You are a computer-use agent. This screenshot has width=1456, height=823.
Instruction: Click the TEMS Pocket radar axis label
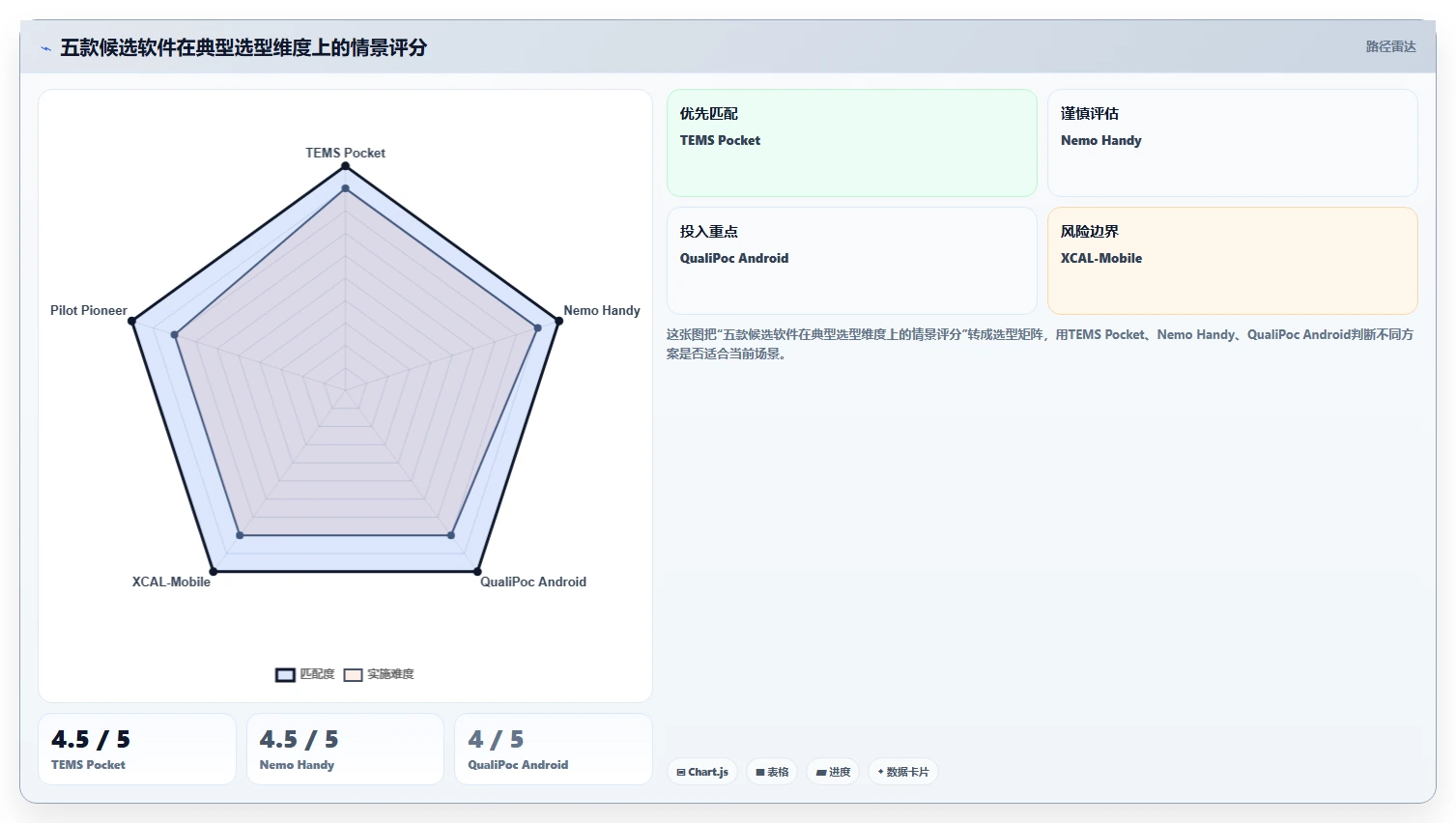[345, 153]
